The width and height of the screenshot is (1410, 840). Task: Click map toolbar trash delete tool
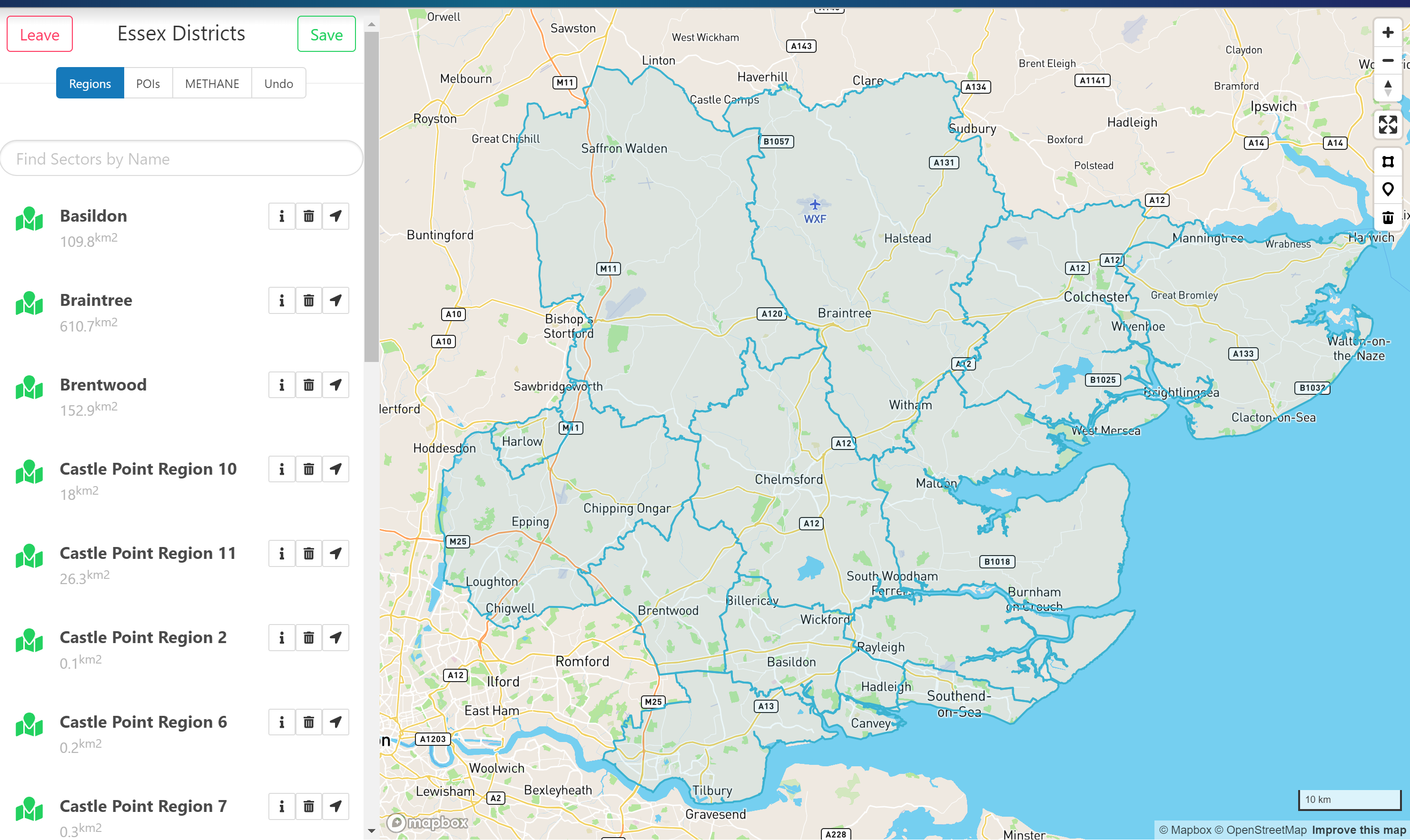pos(1387,217)
